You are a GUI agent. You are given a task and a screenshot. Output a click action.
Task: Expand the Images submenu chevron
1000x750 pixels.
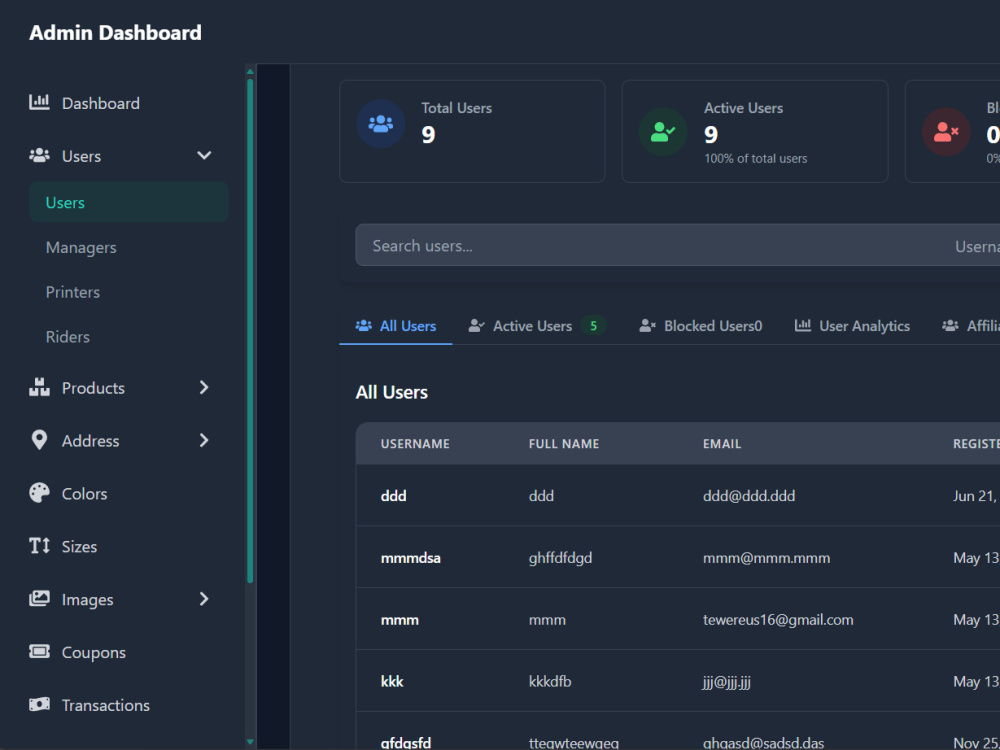pos(204,599)
